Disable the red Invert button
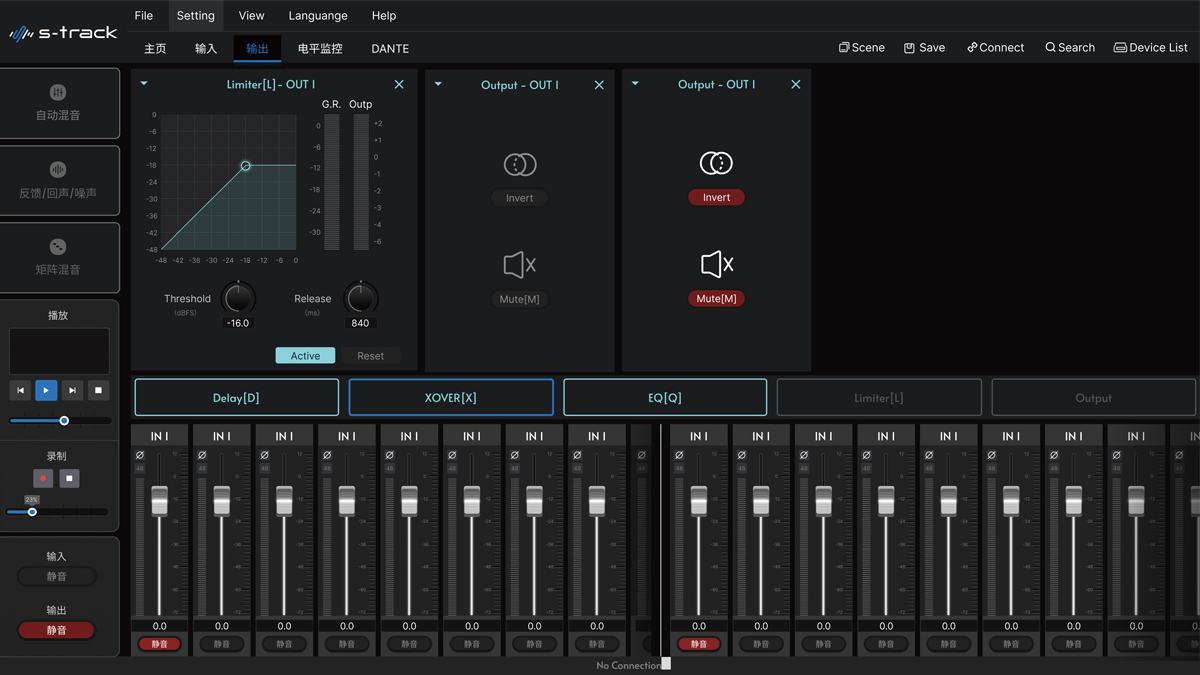 coord(716,198)
